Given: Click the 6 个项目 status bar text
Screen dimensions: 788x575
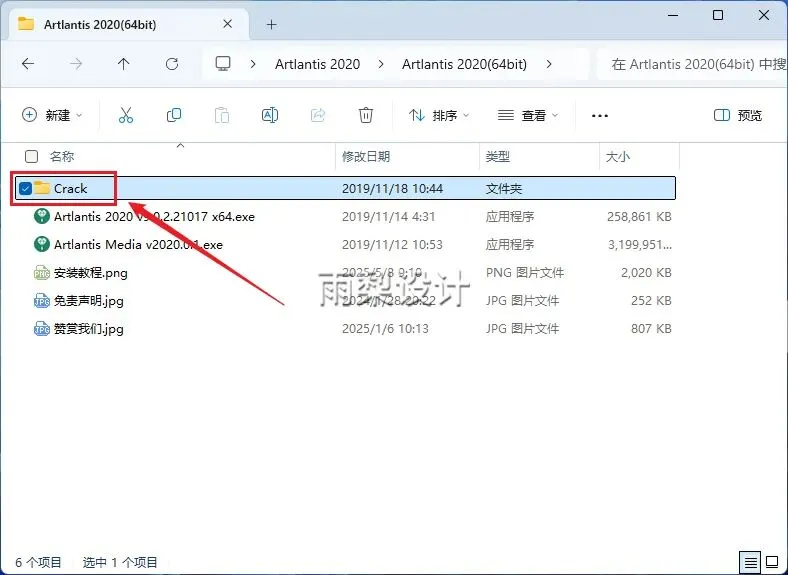Looking at the screenshot, I should click(38, 562).
